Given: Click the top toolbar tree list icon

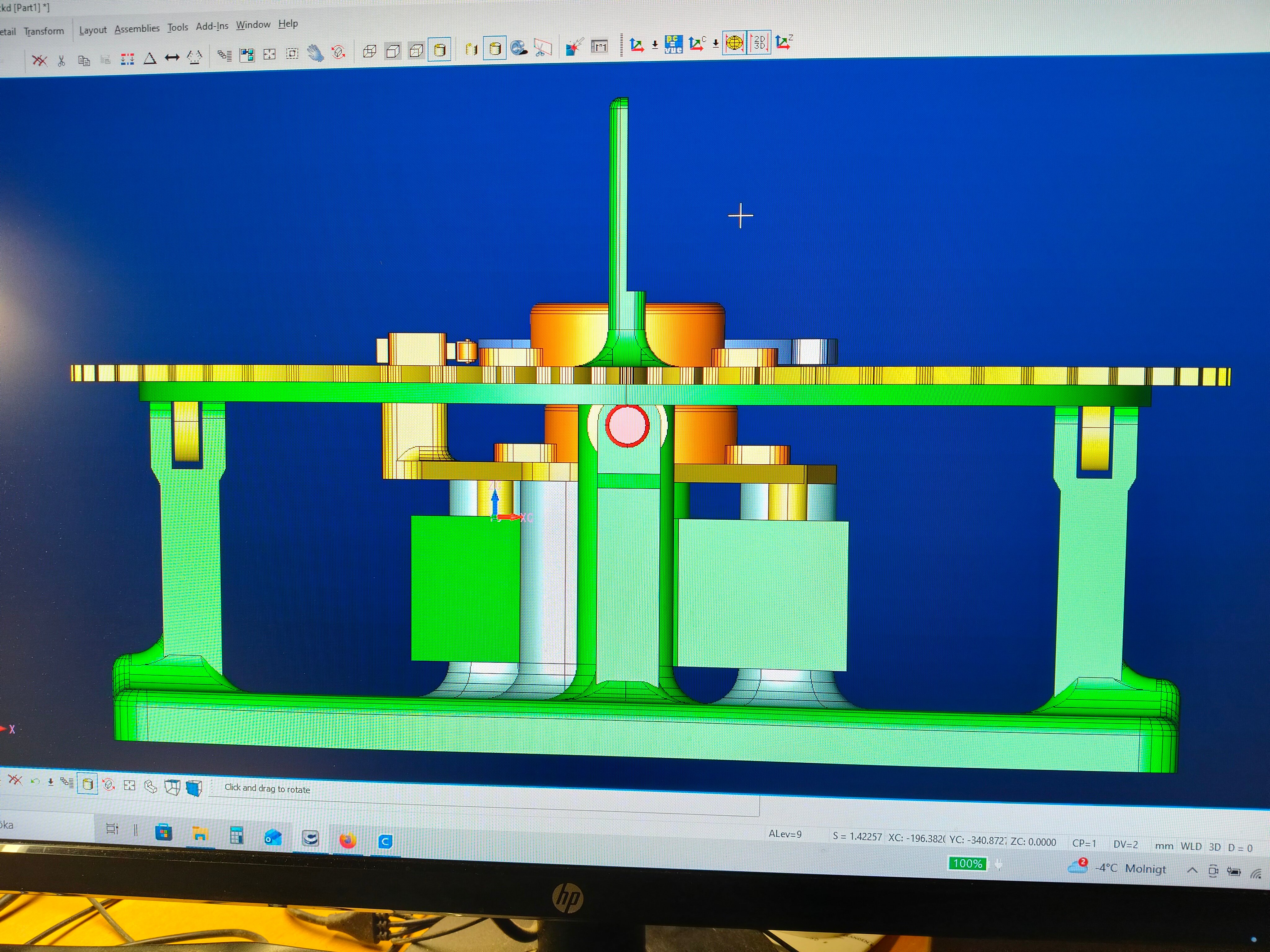Looking at the screenshot, I should pos(224,56).
